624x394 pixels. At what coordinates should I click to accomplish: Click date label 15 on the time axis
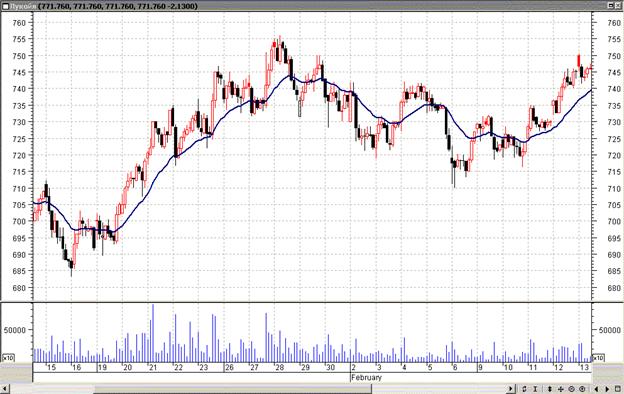point(51,367)
